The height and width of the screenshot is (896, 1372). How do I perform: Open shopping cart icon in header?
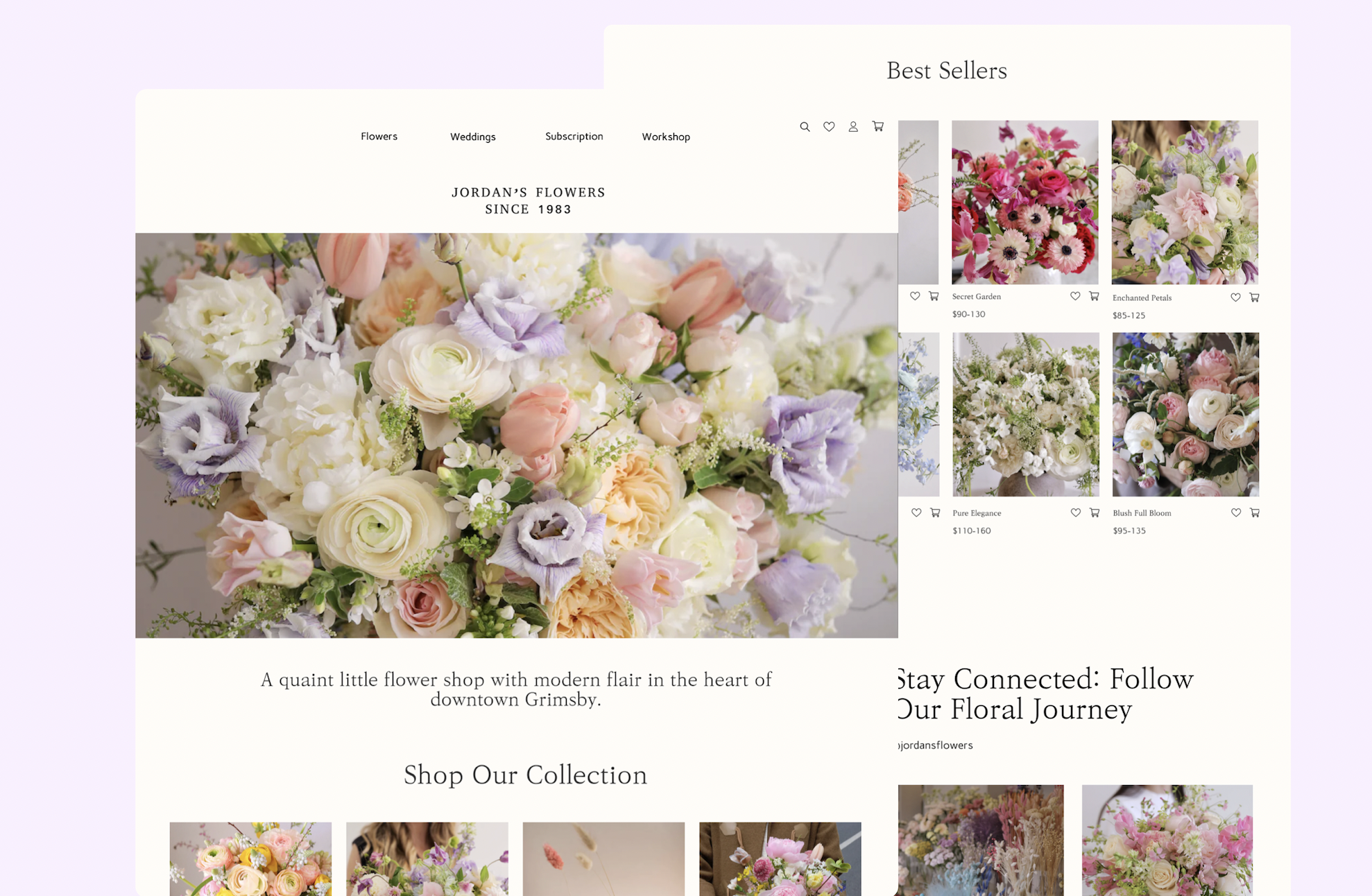tap(878, 126)
